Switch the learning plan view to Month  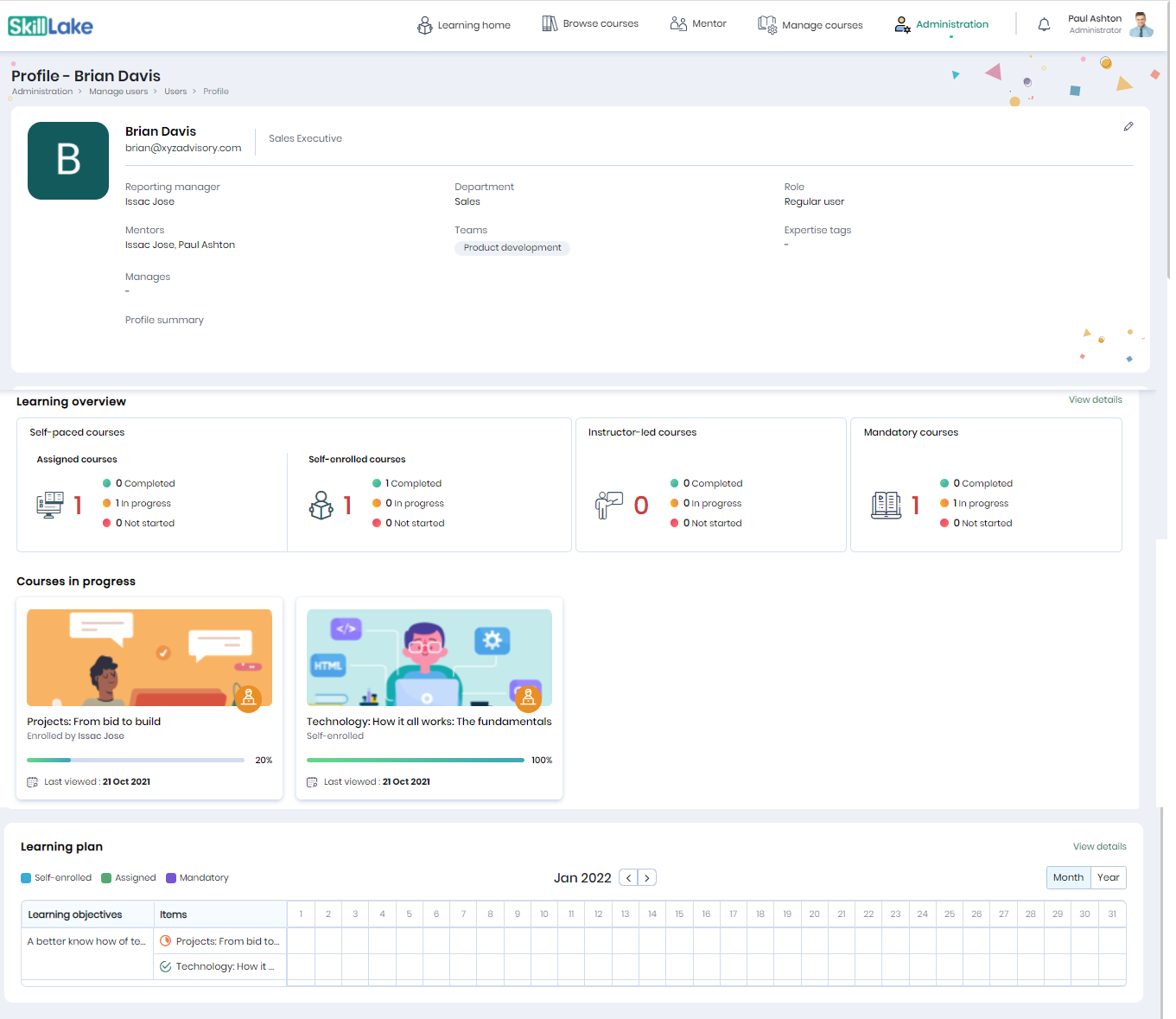click(x=1068, y=877)
